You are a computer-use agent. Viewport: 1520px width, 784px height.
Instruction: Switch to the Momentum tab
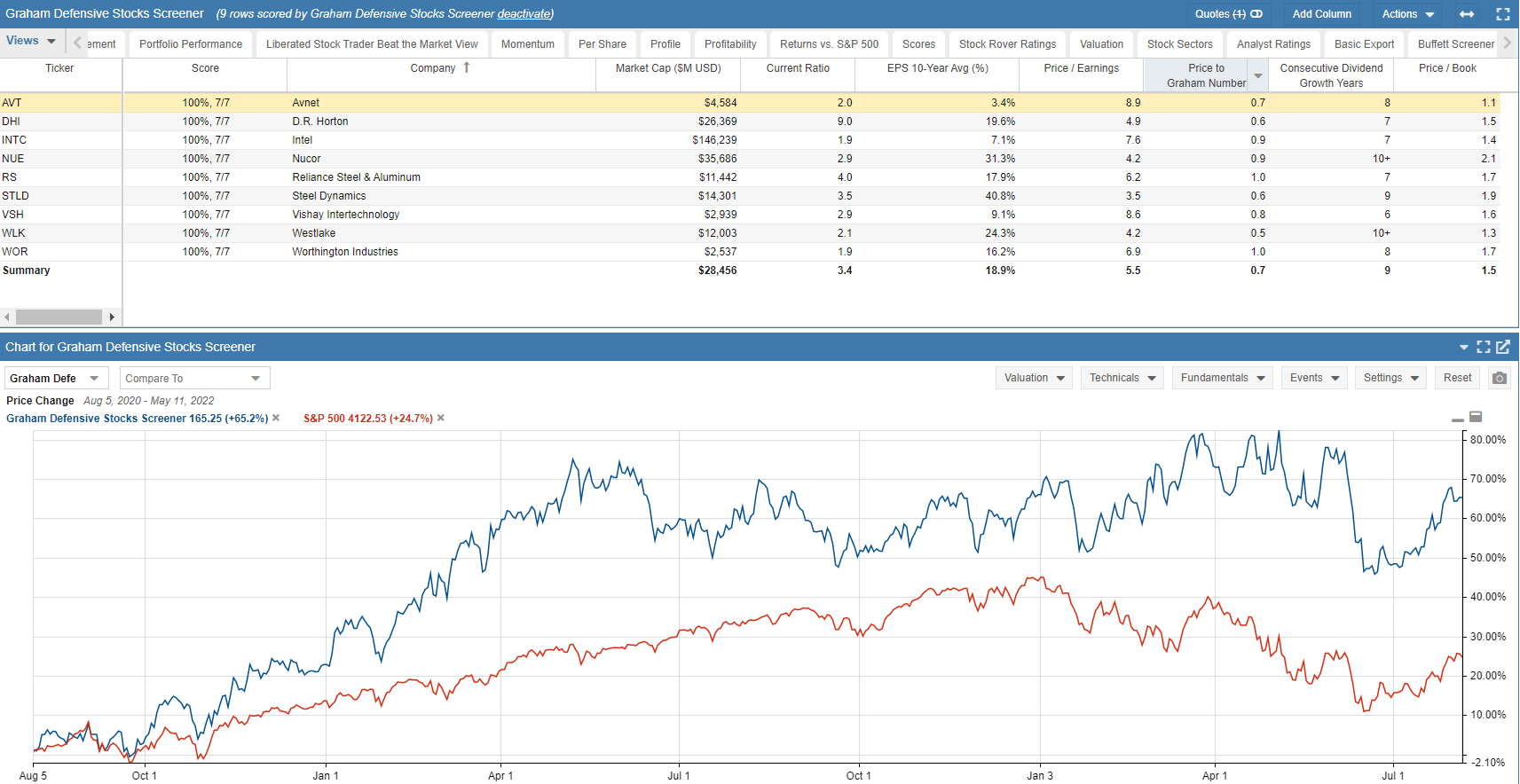[x=528, y=44]
